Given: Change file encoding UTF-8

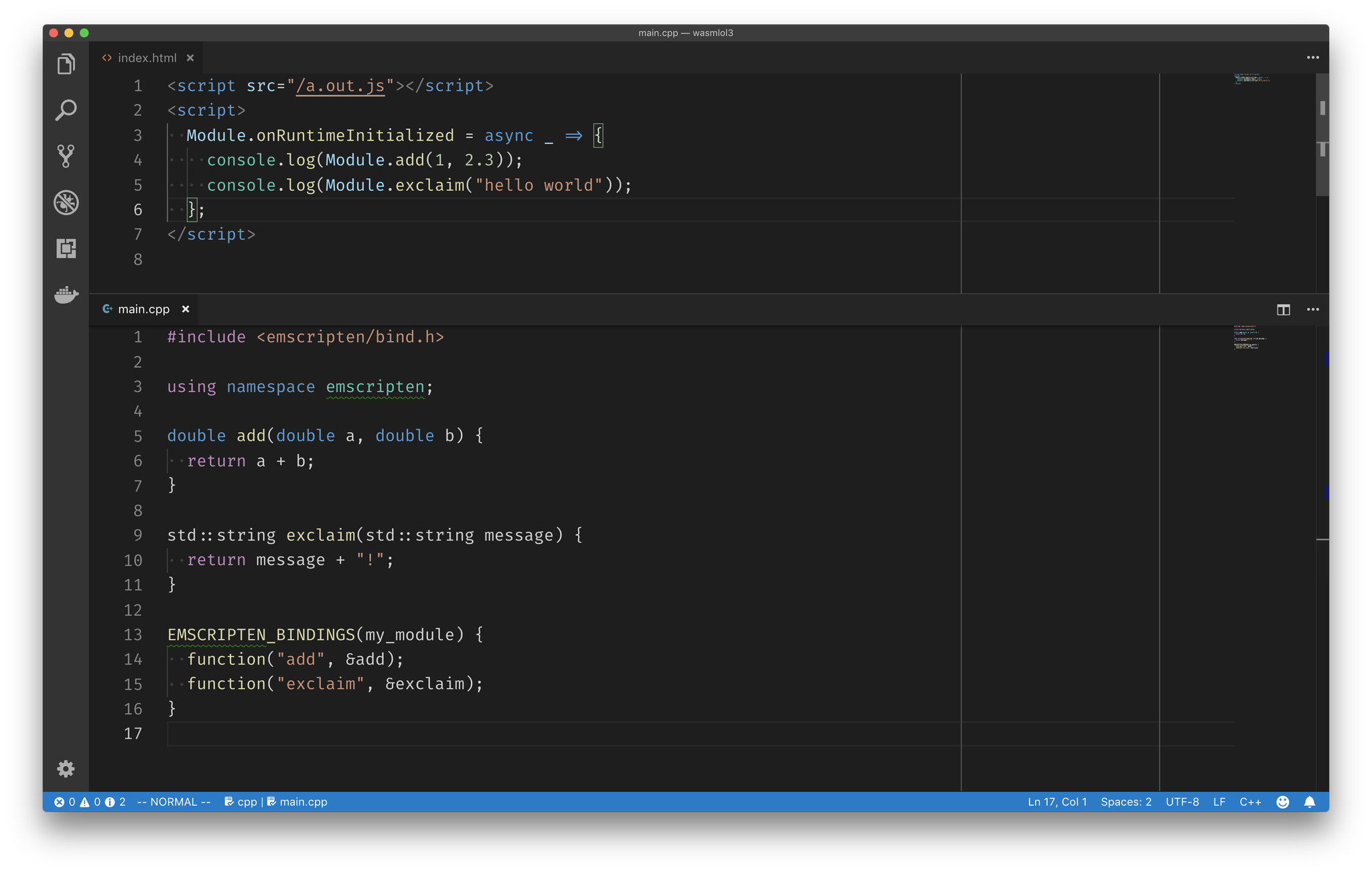Looking at the screenshot, I should click(x=1182, y=802).
